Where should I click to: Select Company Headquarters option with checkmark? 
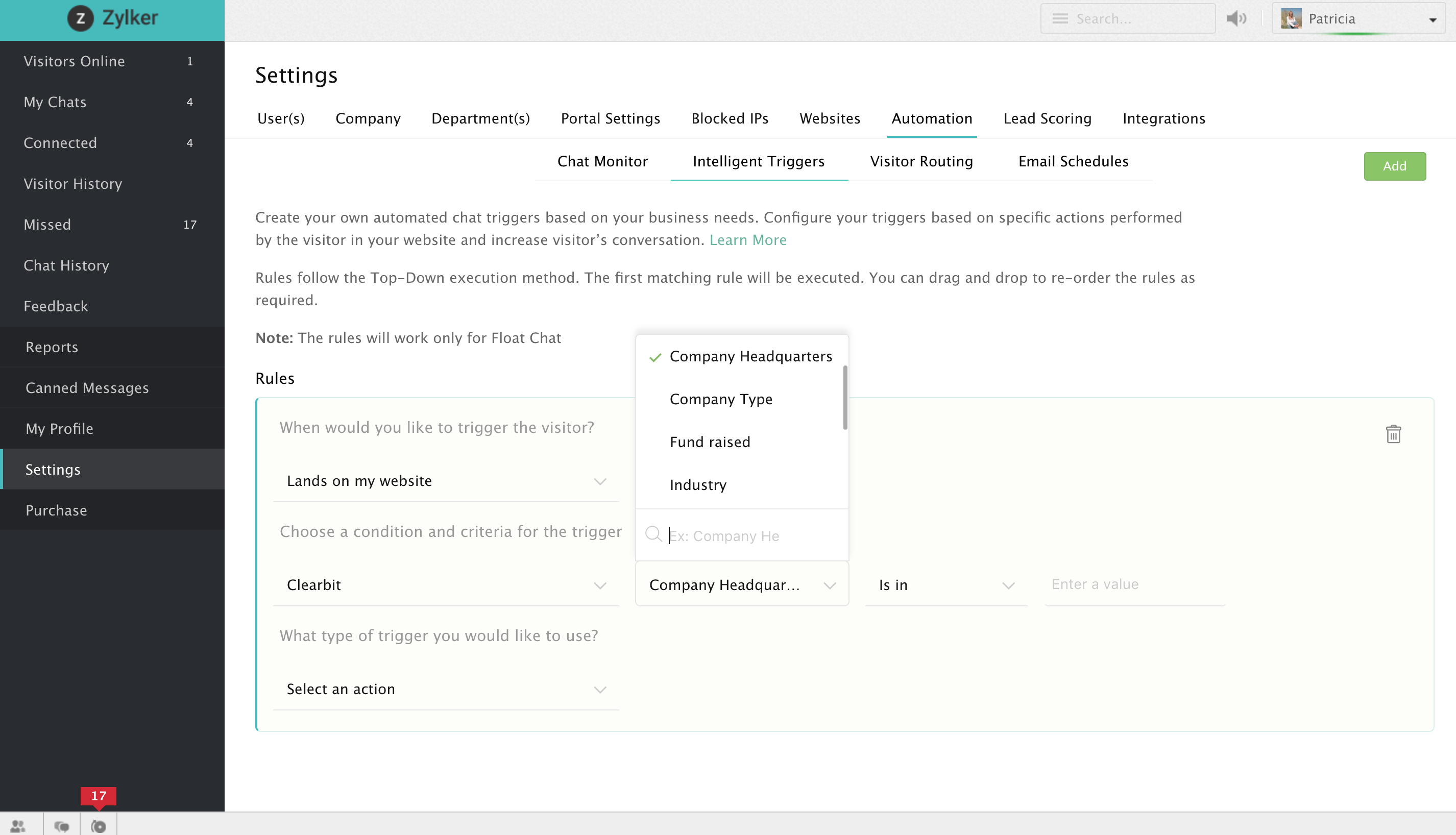750,356
